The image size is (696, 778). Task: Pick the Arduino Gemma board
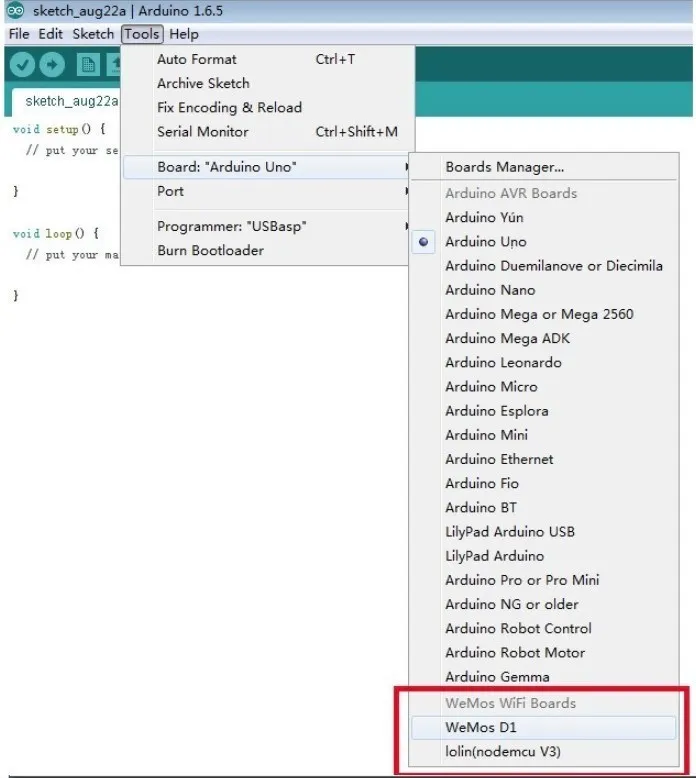[x=543, y=677]
